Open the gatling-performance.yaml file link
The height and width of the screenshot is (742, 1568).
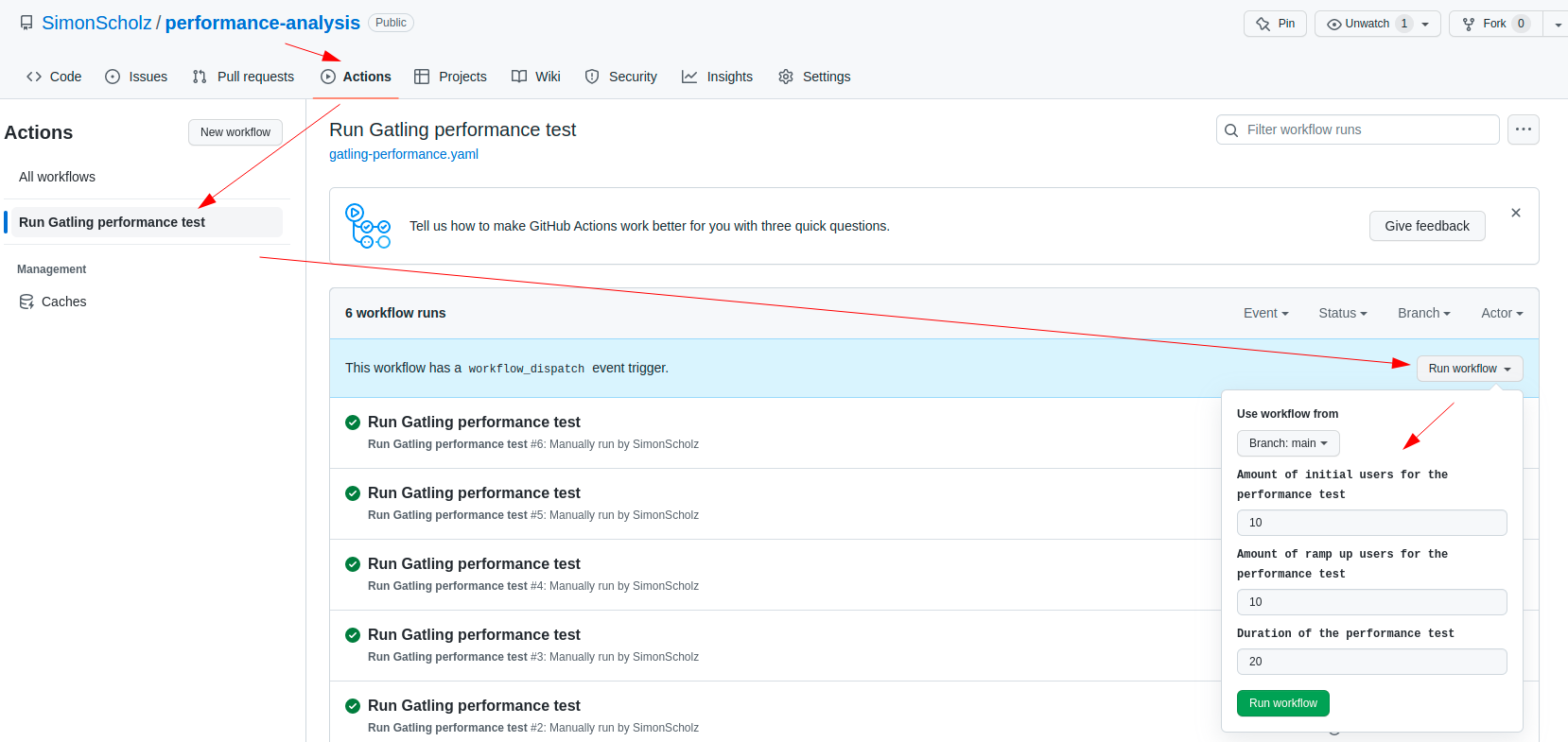click(x=404, y=154)
